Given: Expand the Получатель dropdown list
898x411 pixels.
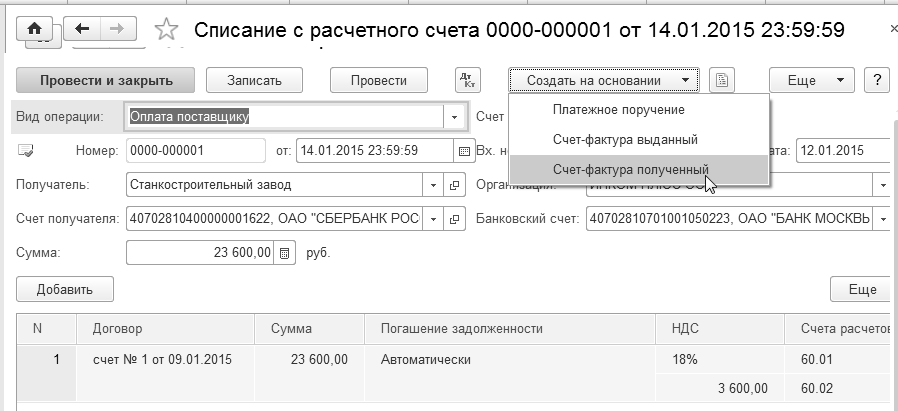Looking at the screenshot, I should (434, 185).
